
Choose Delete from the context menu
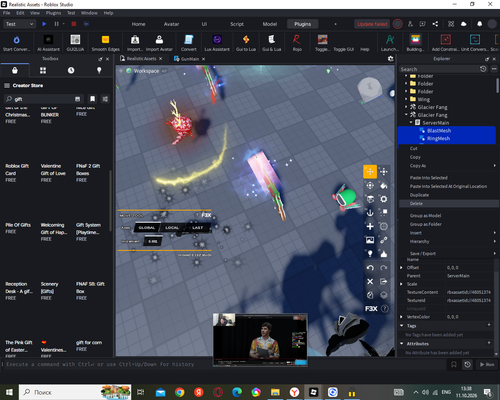(447, 203)
